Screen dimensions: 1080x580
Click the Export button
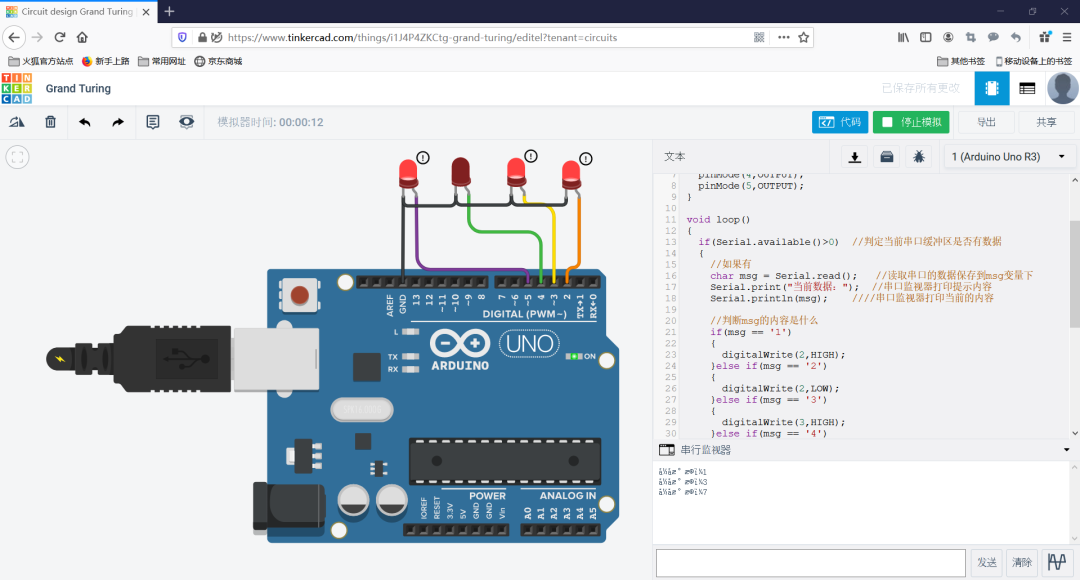(986, 122)
